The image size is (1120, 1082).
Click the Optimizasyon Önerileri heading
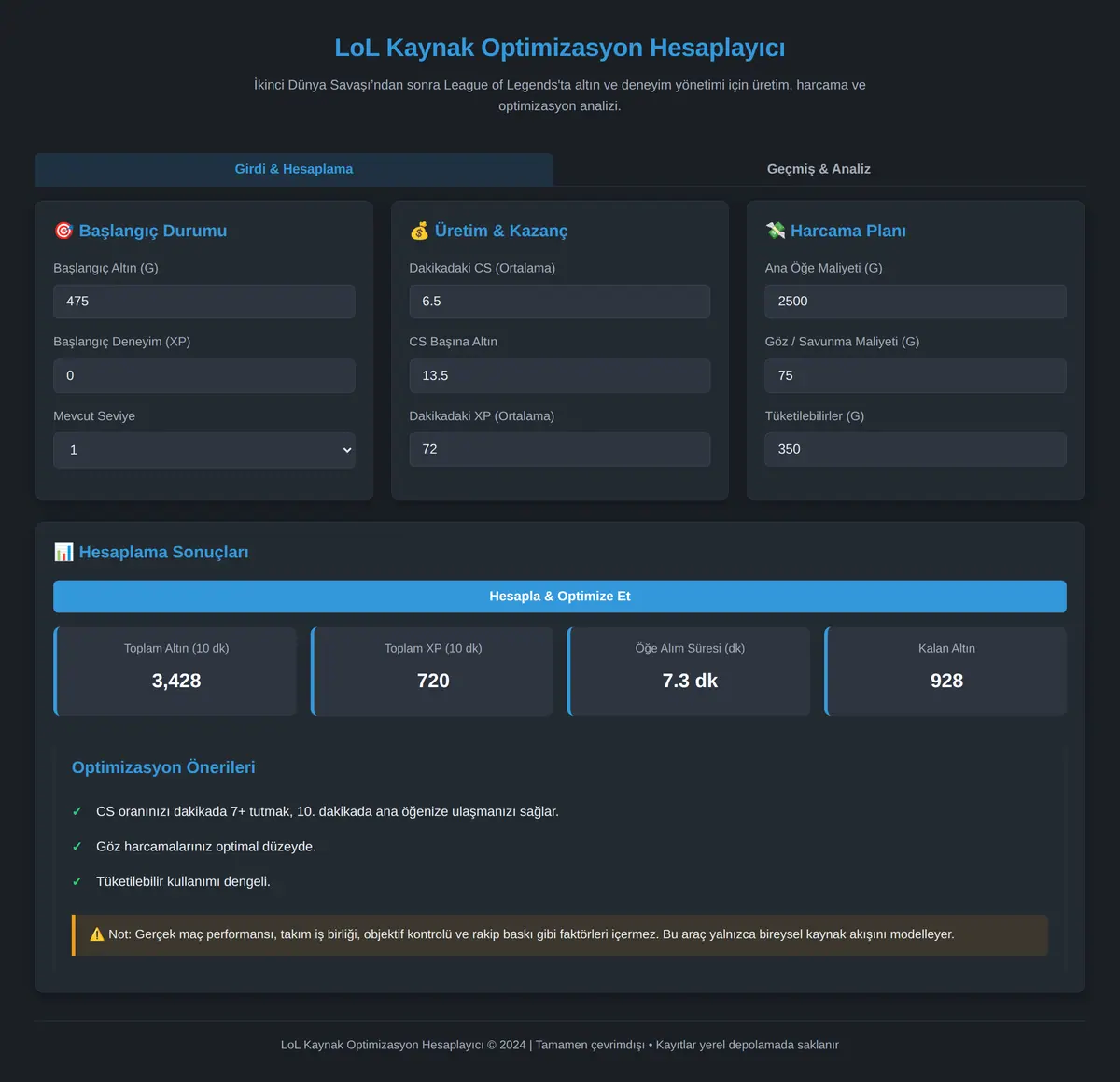tap(163, 767)
